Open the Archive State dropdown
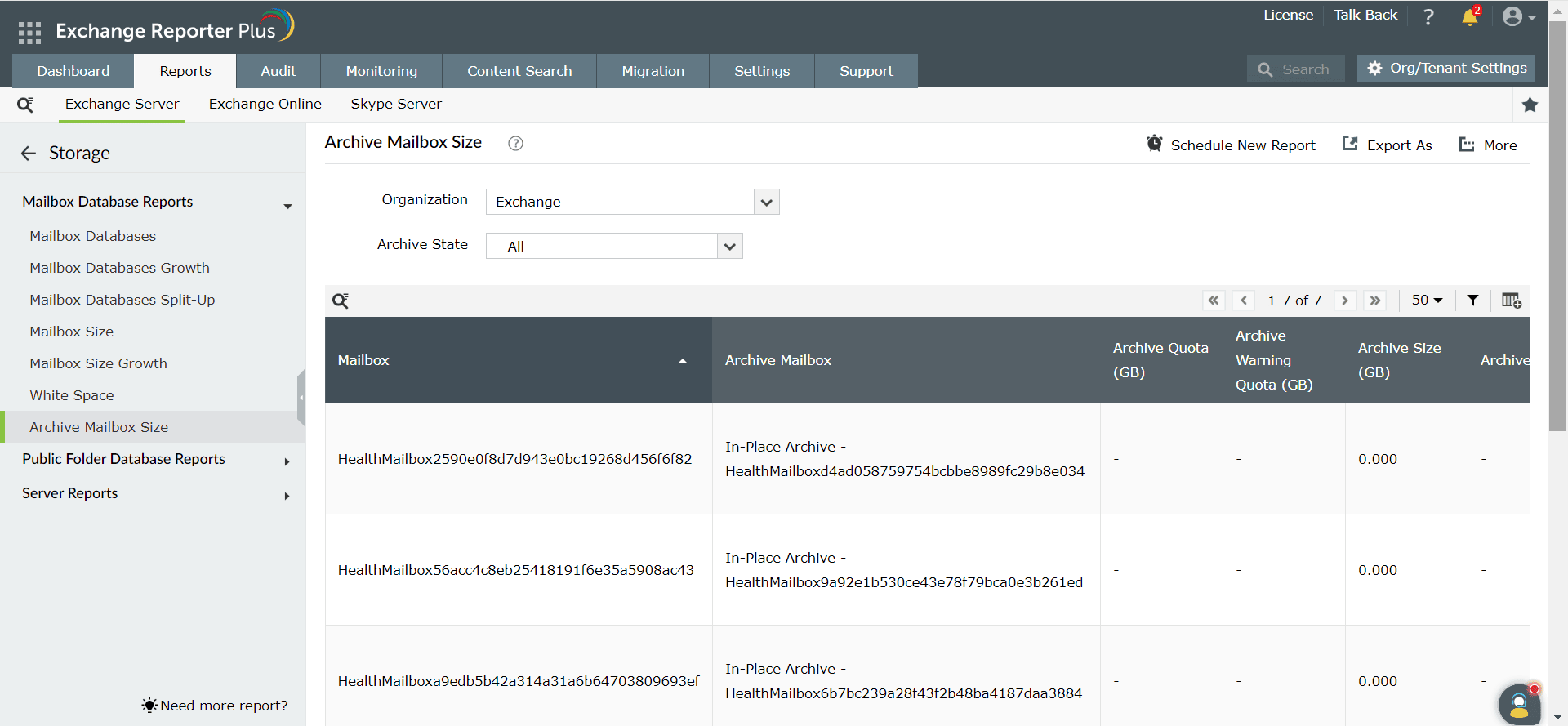1568x726 pixels. (614, 246)
